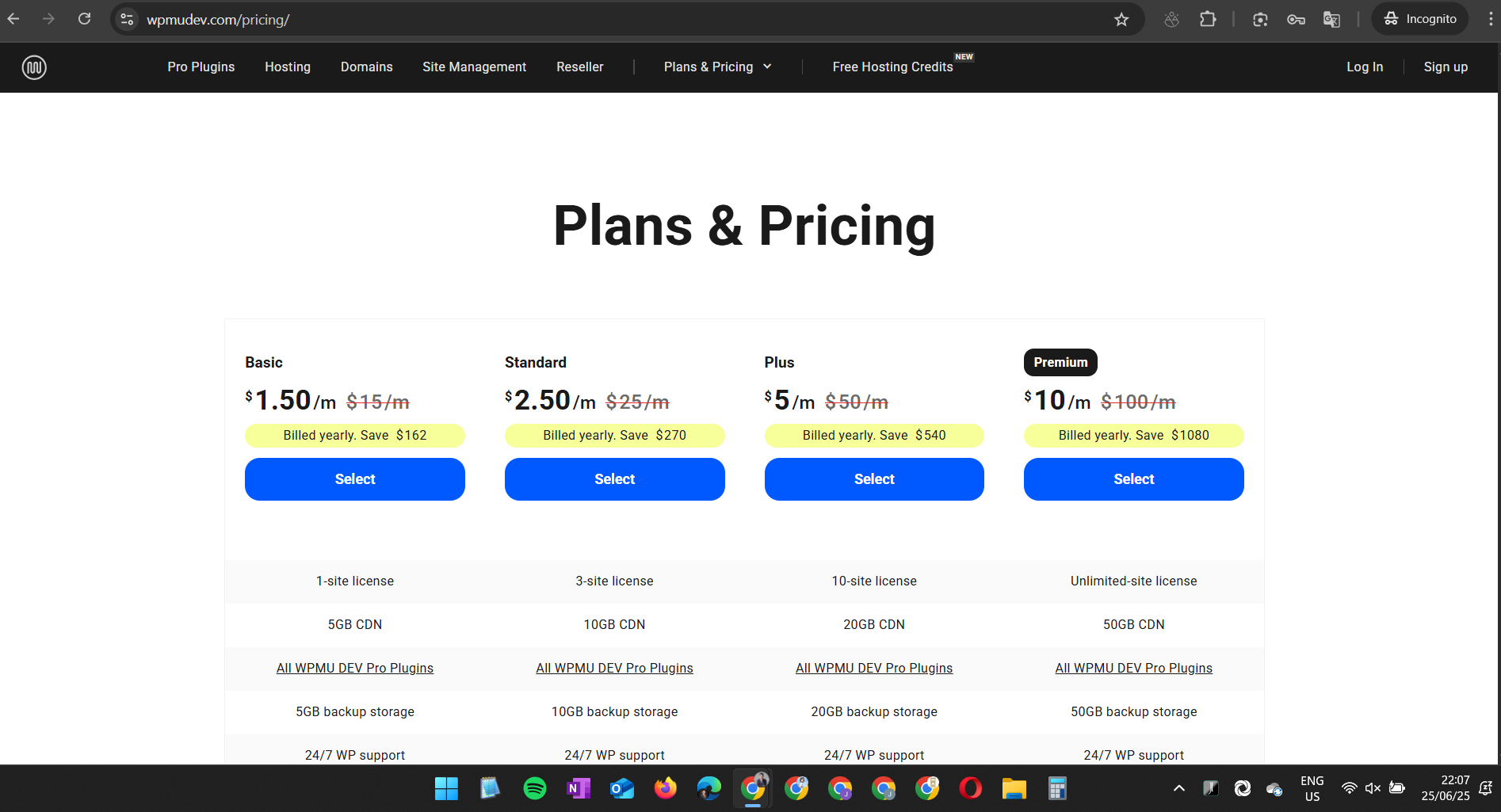
Task: Open Site Management in navigation
Action: (x=475, y=67)
